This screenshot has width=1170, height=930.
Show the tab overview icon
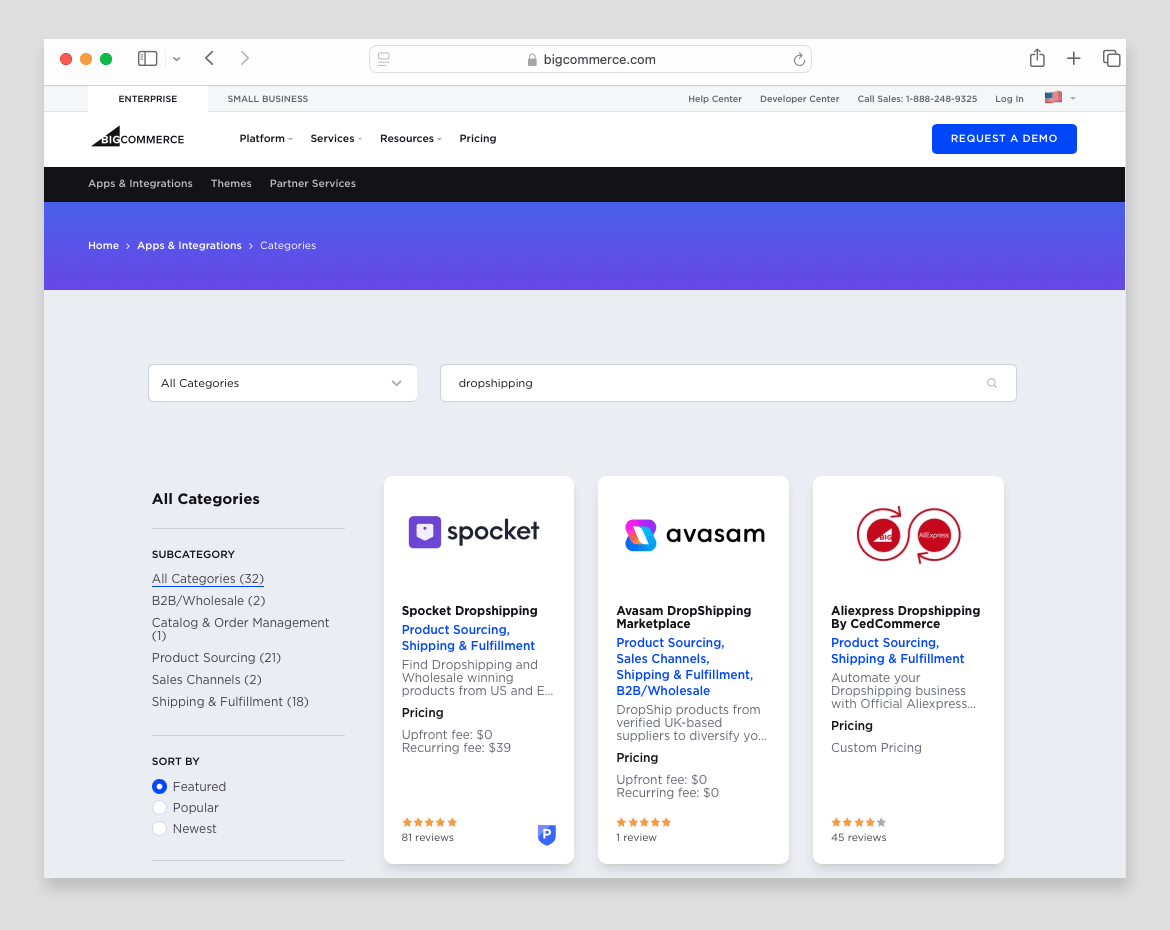pyautogui.click(x=1111, y=58)
